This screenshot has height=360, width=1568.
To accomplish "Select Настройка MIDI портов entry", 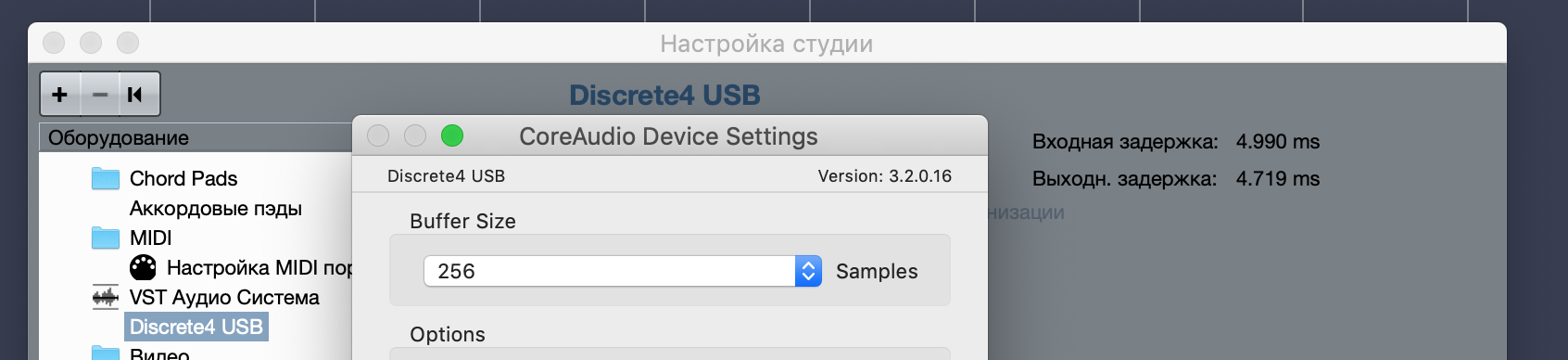I will tap(259, 267).
